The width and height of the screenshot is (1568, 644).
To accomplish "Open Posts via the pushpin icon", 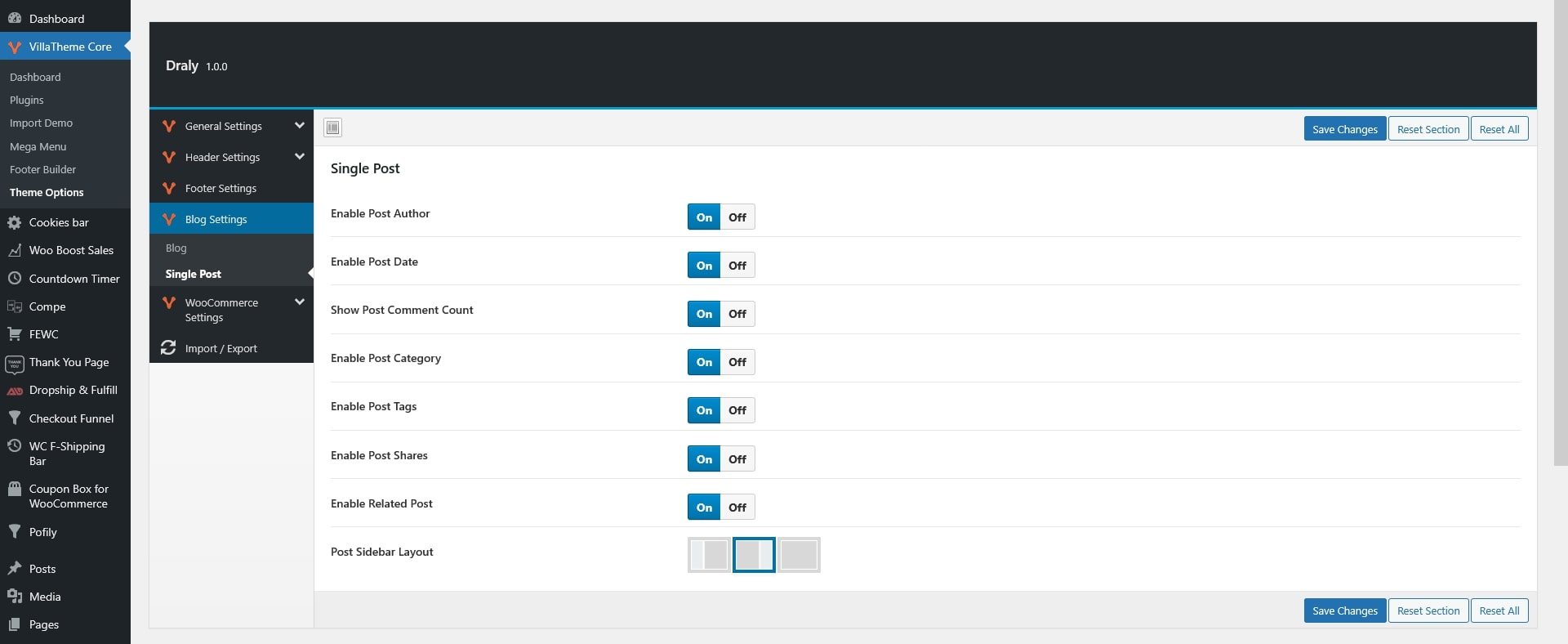I will (x=15, y=569).
